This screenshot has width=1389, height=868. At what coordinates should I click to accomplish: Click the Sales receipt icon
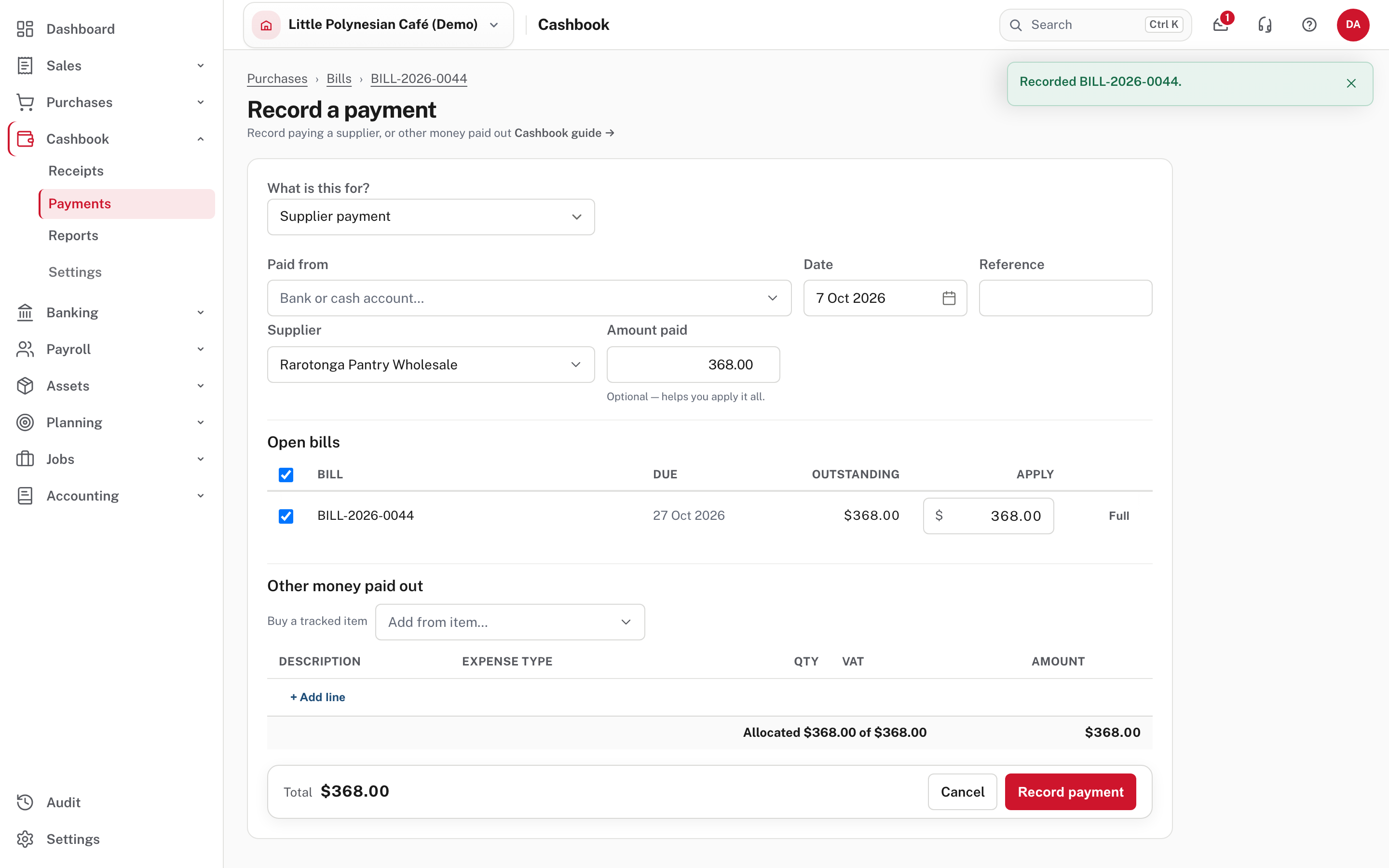(x=25, y=66)
